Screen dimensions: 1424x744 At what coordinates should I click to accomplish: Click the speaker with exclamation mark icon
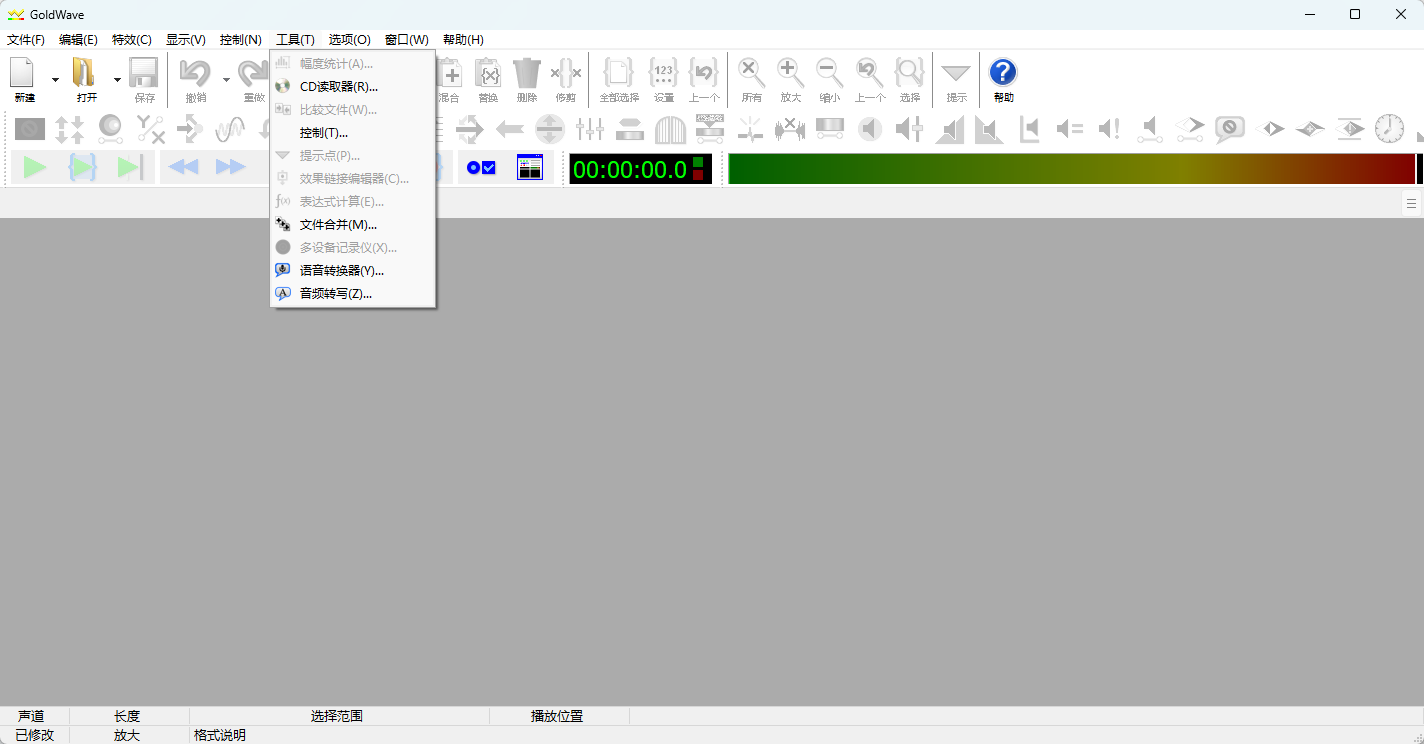tap(1109, 128)
